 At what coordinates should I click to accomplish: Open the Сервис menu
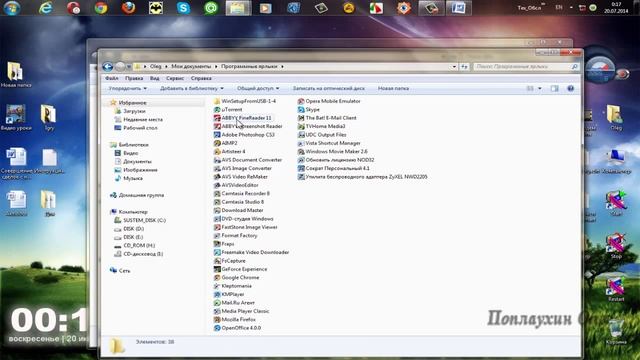tap(175, 78)
